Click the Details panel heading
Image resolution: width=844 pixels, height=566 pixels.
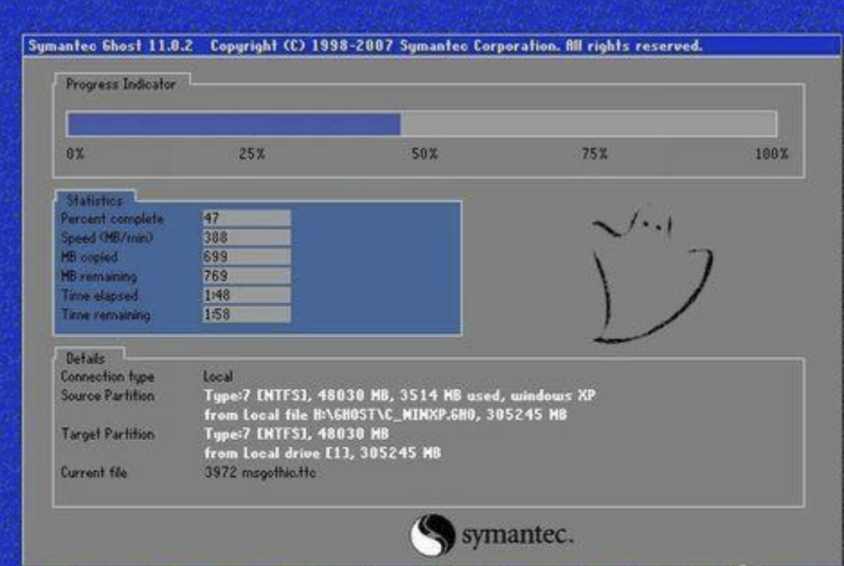pos(85,357)
